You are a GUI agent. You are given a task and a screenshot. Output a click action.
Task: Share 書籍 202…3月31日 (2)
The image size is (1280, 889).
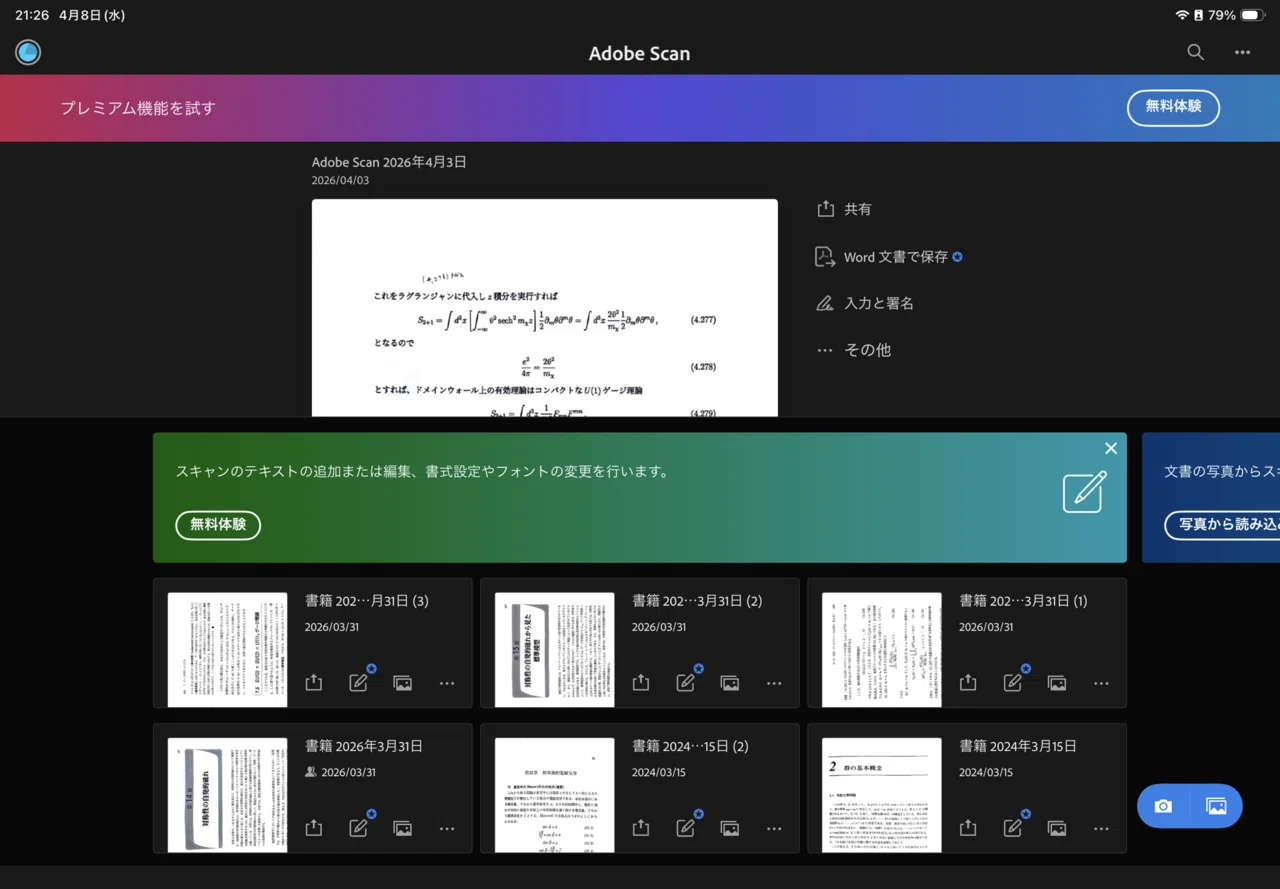coord(641,683)
